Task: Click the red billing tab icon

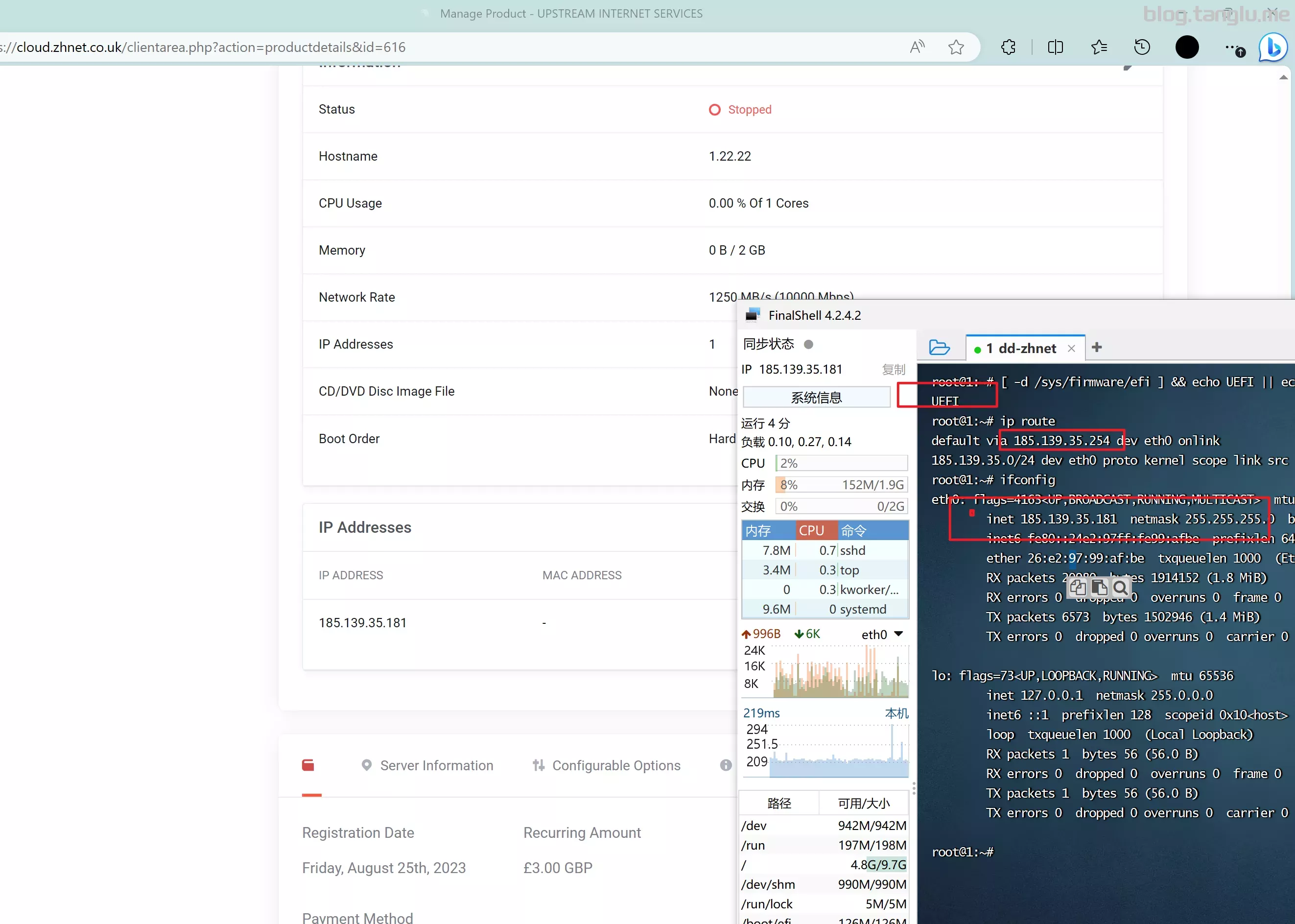Action: [308, 765]
